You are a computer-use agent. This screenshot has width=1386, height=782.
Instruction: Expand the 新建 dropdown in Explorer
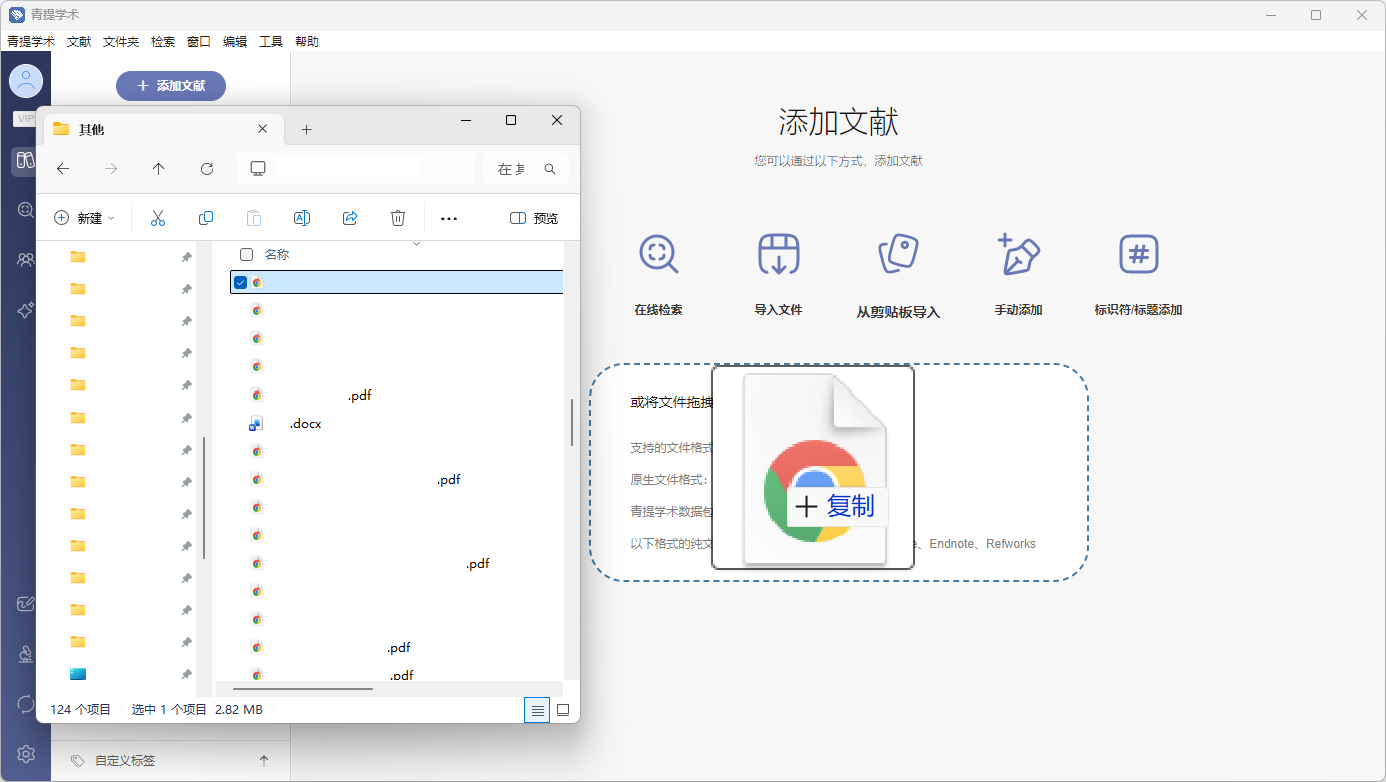(84, 218)
